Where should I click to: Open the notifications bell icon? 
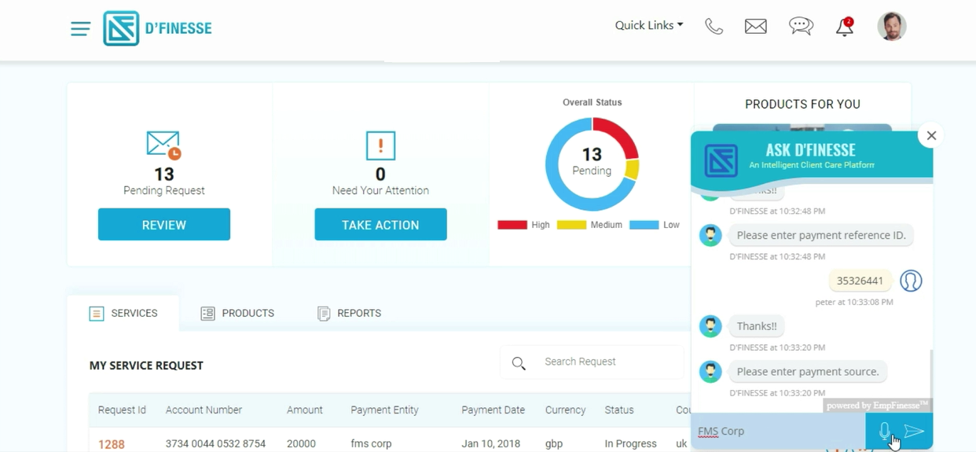click(844, 27)
